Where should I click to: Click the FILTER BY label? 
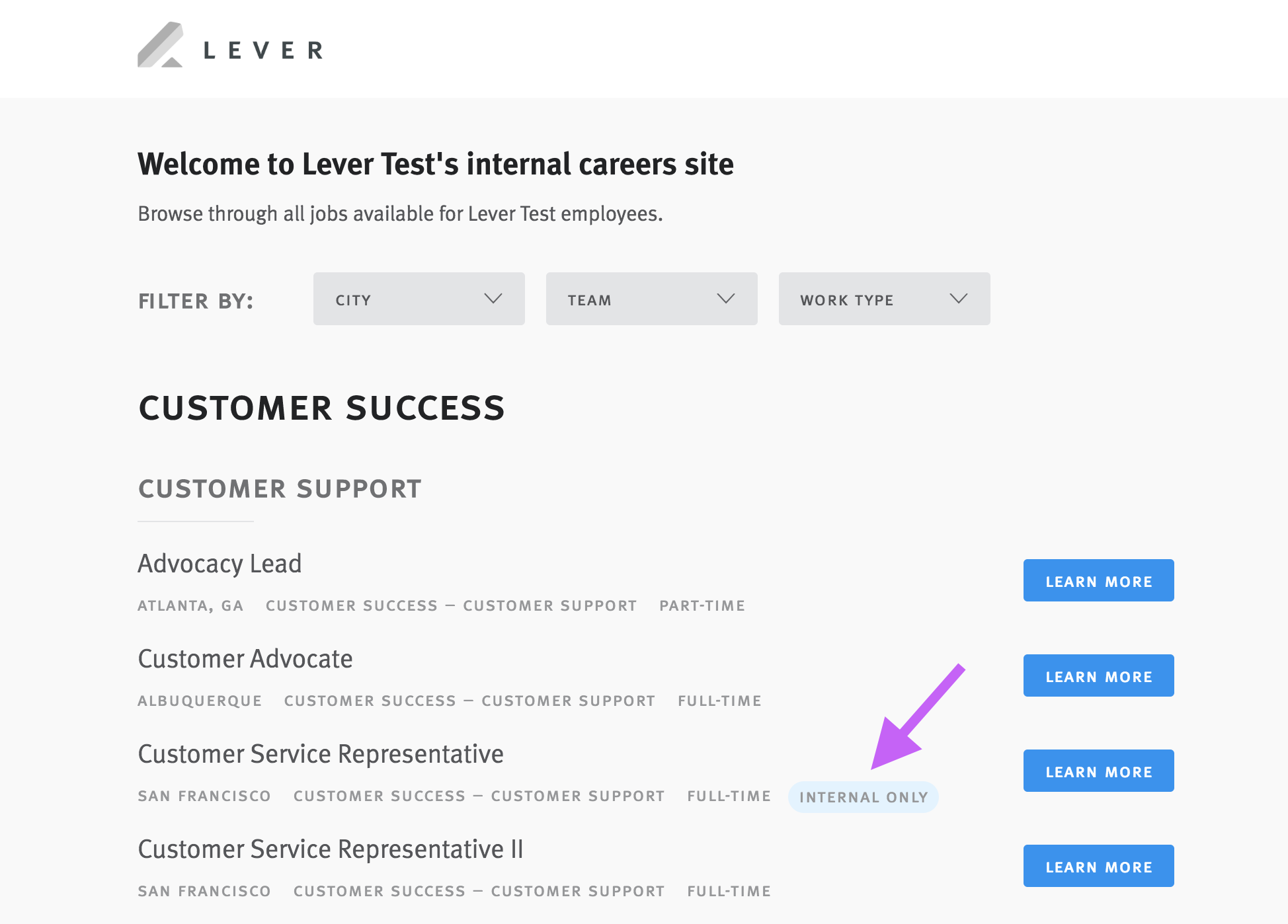click(195, 300)
